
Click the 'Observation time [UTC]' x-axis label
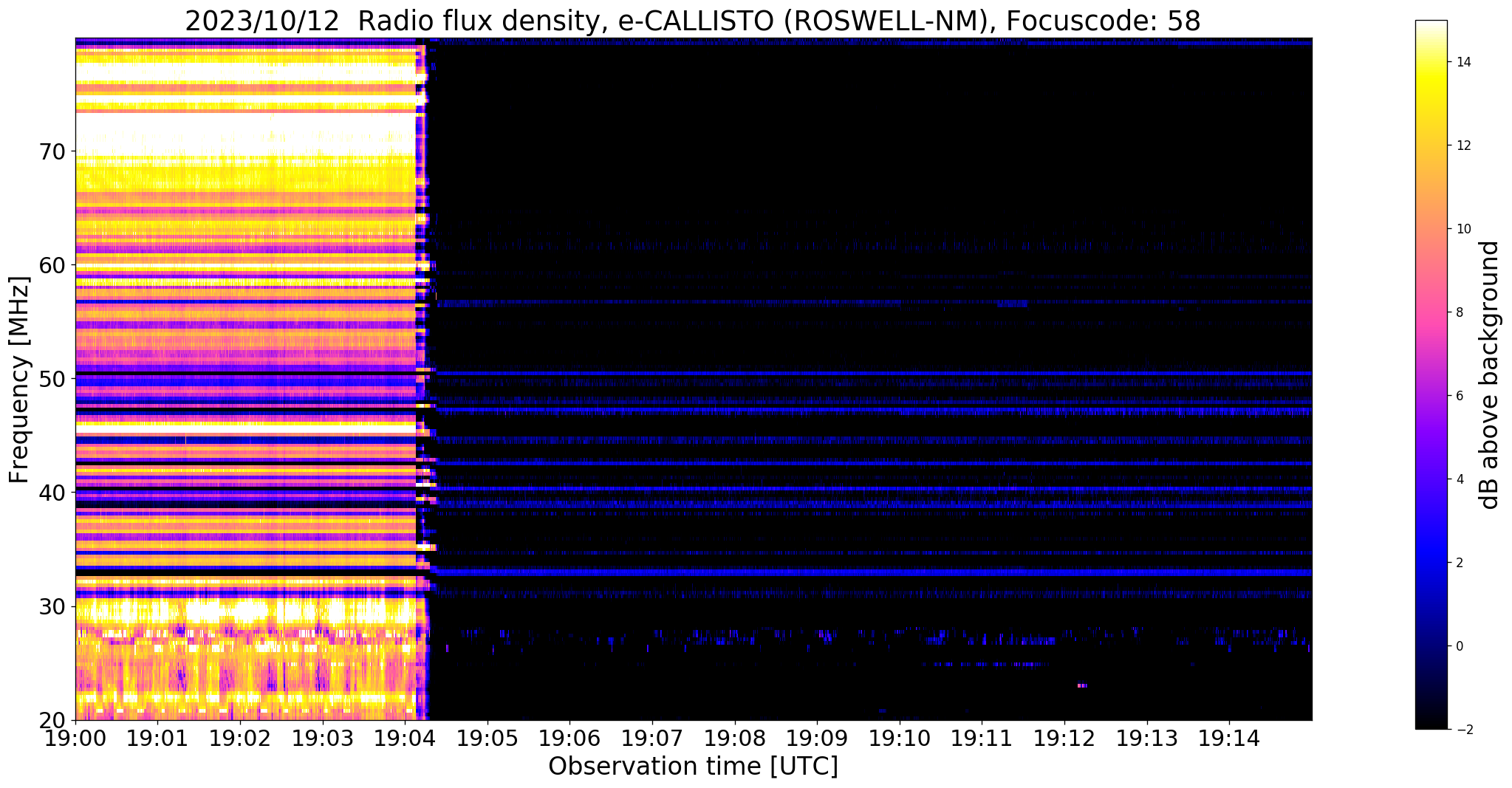click(693, 767)
